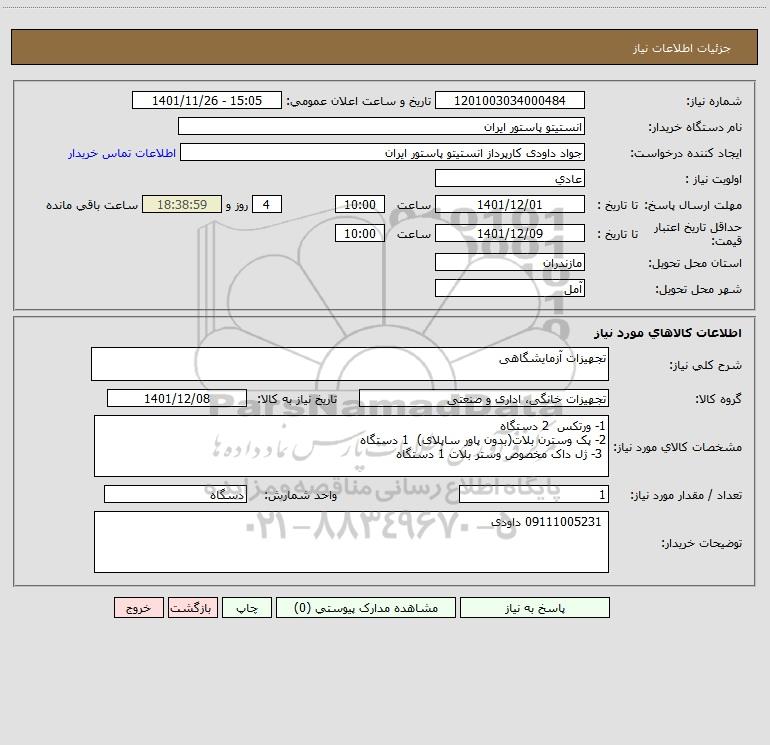Click the delivery city field آمل
The height and width of the screenshot is (745, 770).
[510, 288]
